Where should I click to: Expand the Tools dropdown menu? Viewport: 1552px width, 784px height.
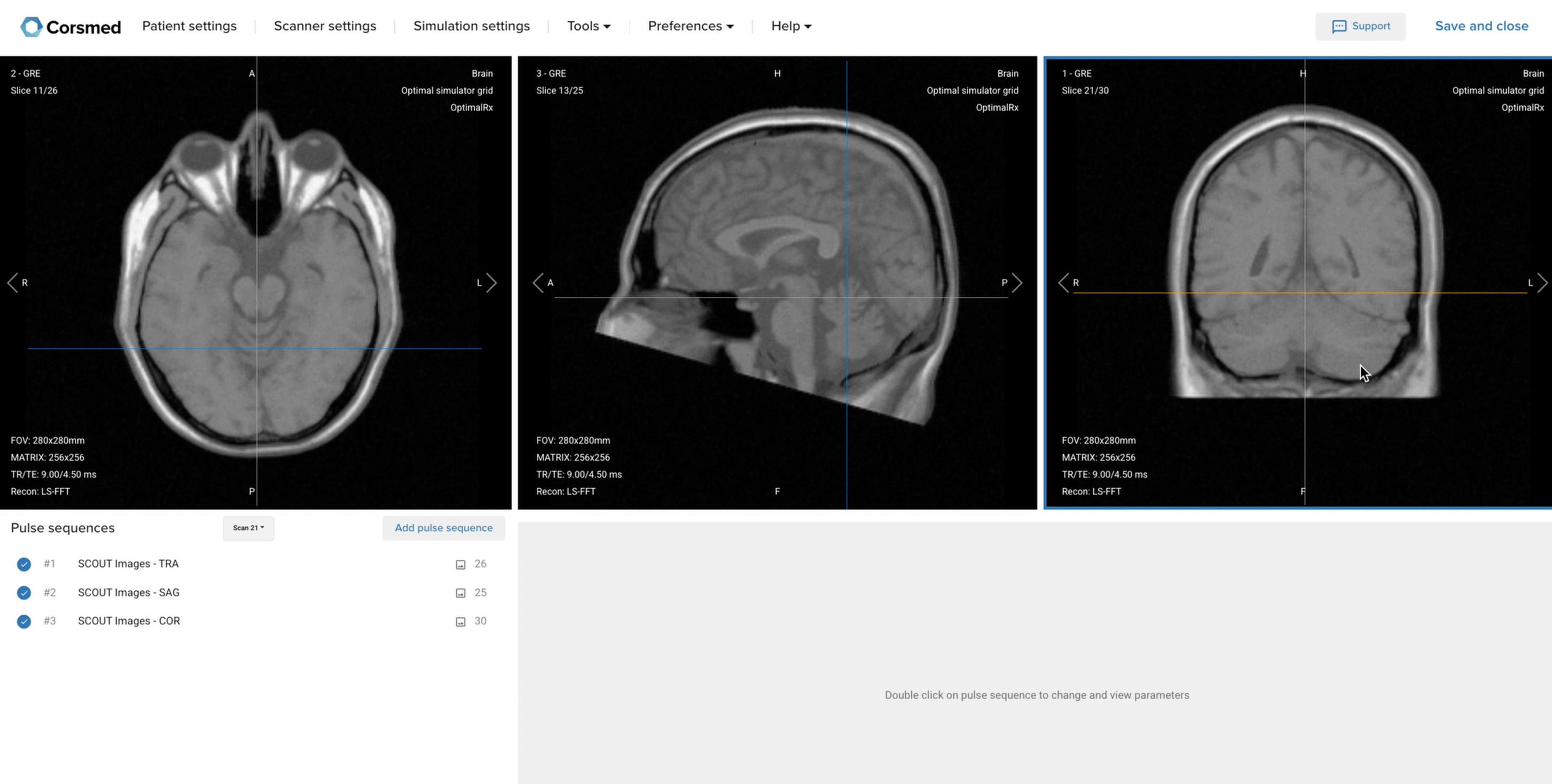point(589,26)
